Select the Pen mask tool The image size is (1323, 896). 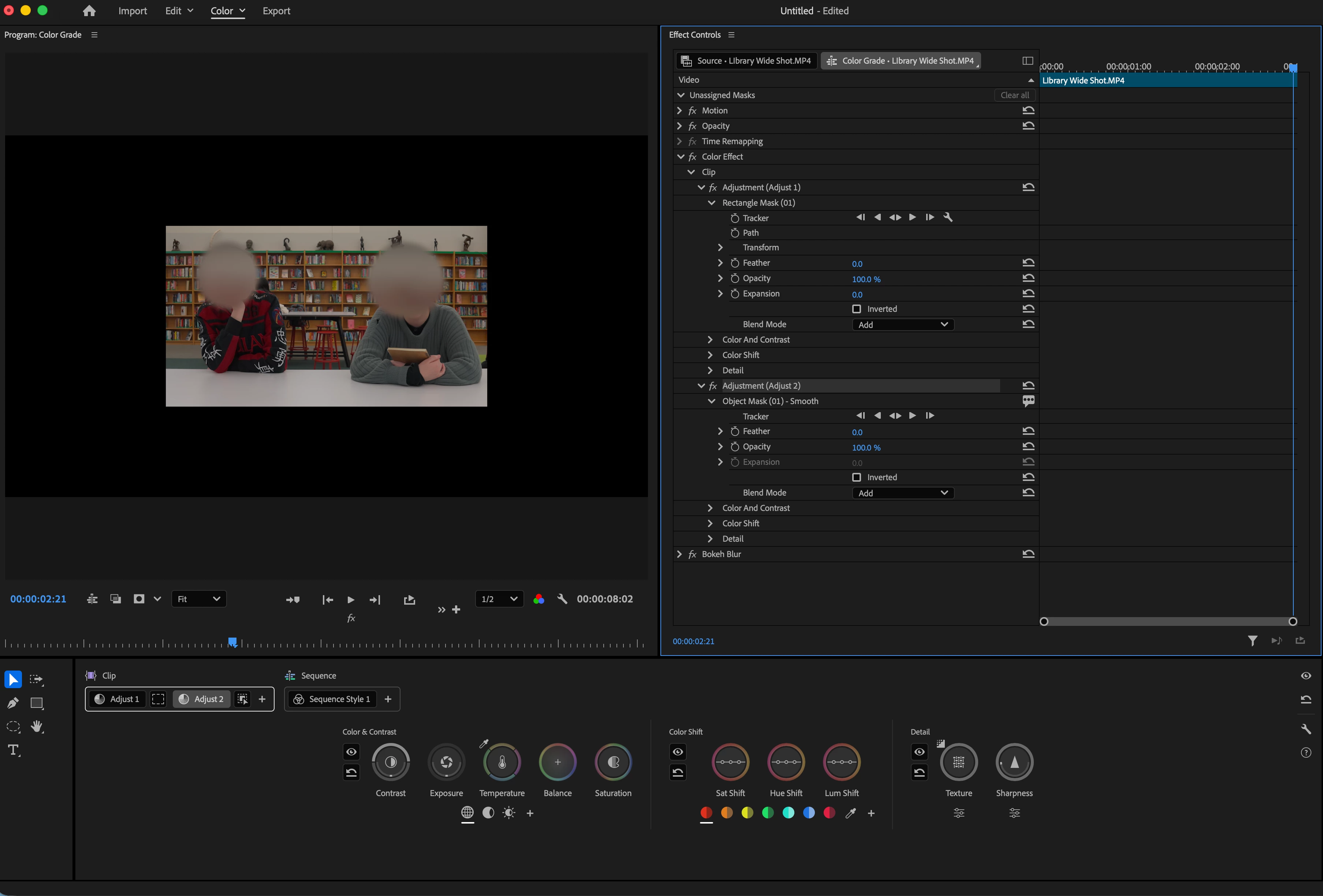point(12,703)
